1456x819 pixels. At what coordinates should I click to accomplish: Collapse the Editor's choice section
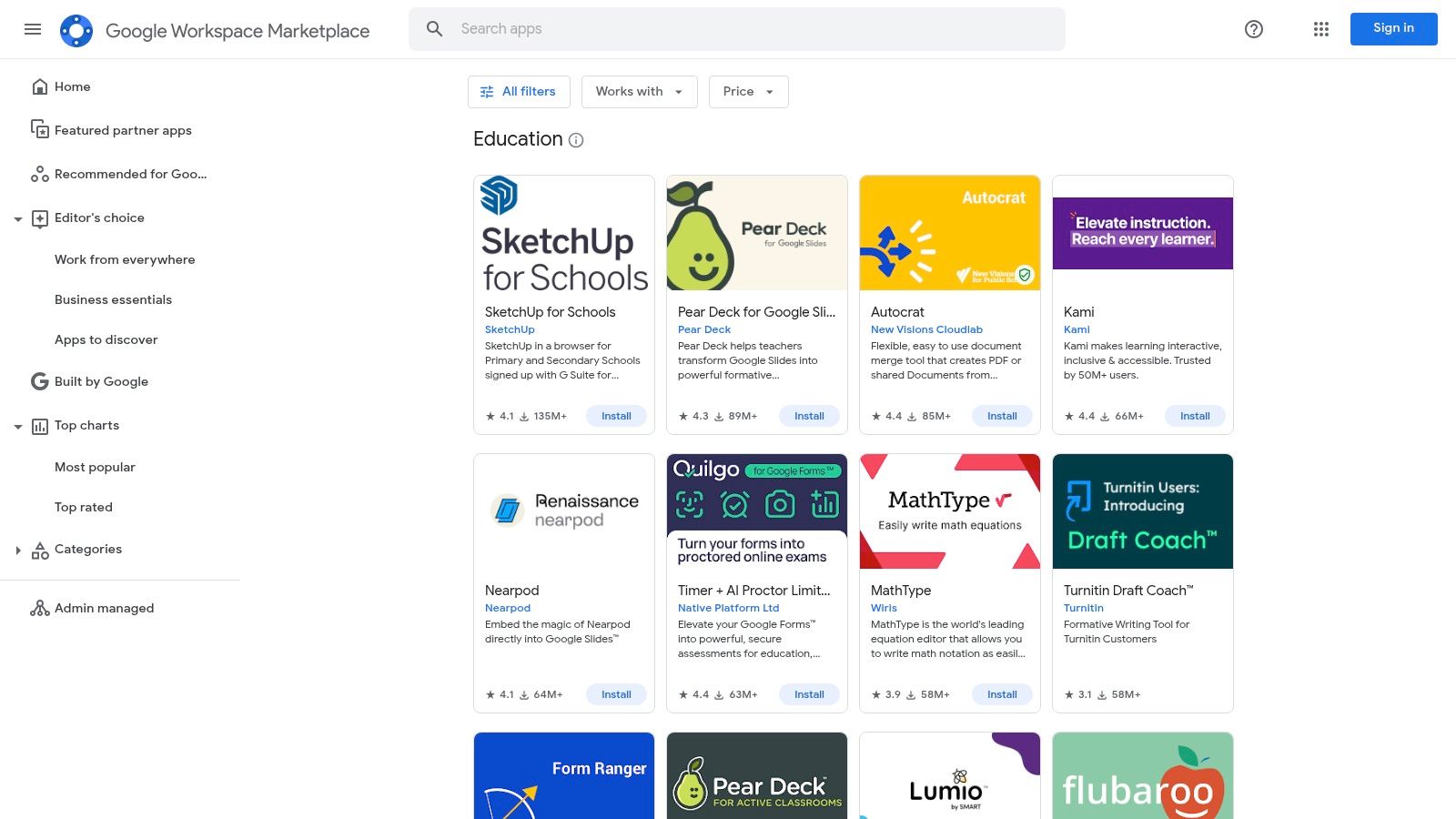pos(18,218)
